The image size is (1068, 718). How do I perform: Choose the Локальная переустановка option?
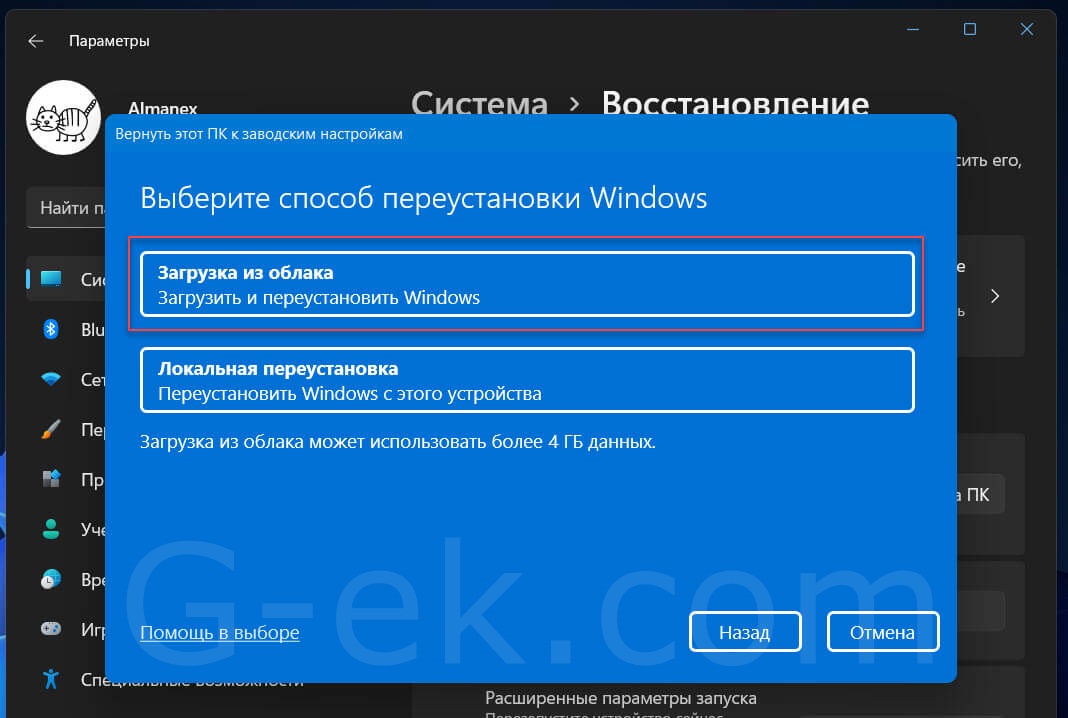tap(527, 380)
